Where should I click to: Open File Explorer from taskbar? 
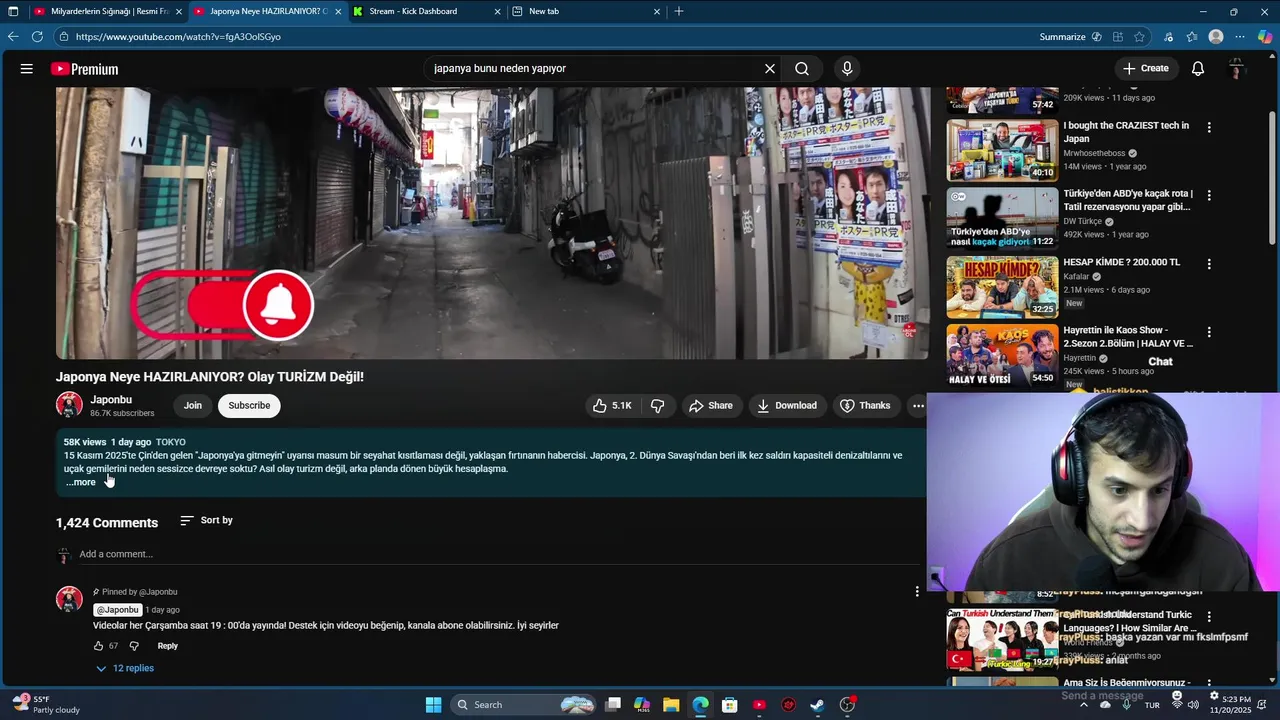[671, 705]
